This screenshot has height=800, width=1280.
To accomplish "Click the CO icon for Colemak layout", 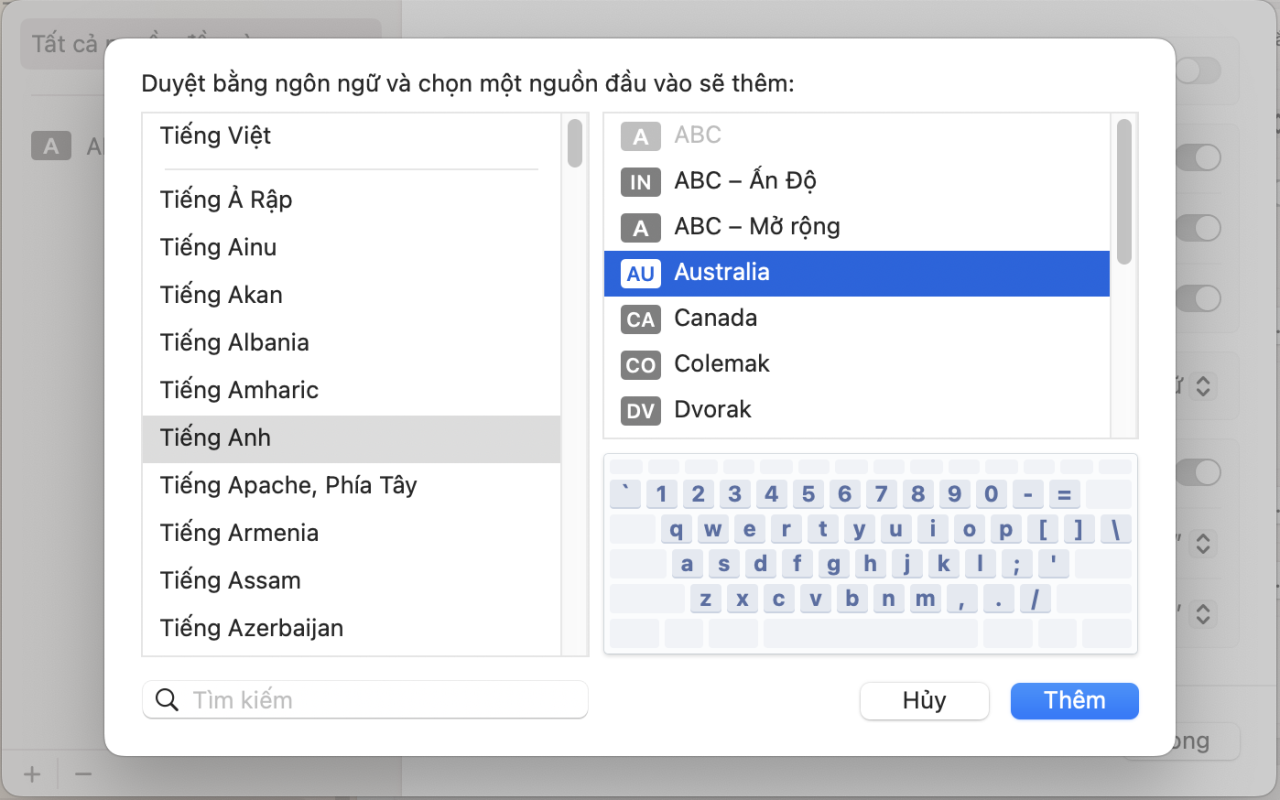I will coord(640,365).
